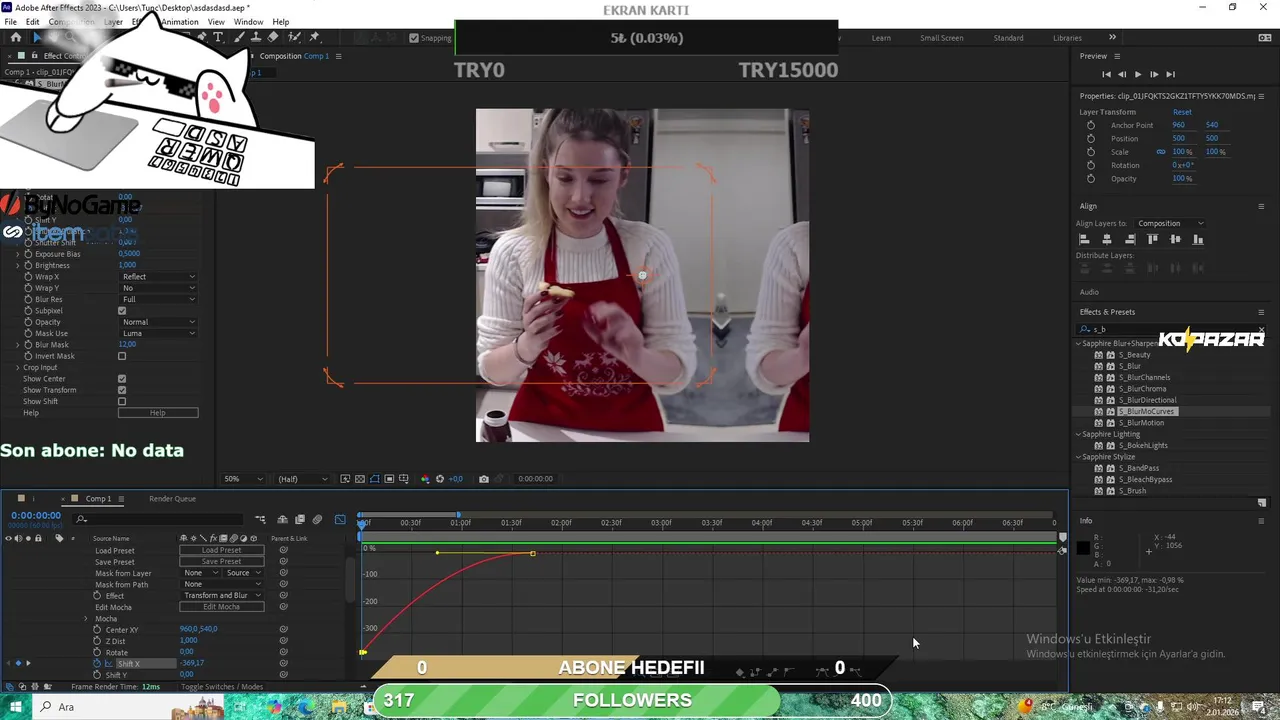This screenshot has height=720, width=1280.
Task: Open Effects & Presets panel menu
Action: (x=1261, y=312)
